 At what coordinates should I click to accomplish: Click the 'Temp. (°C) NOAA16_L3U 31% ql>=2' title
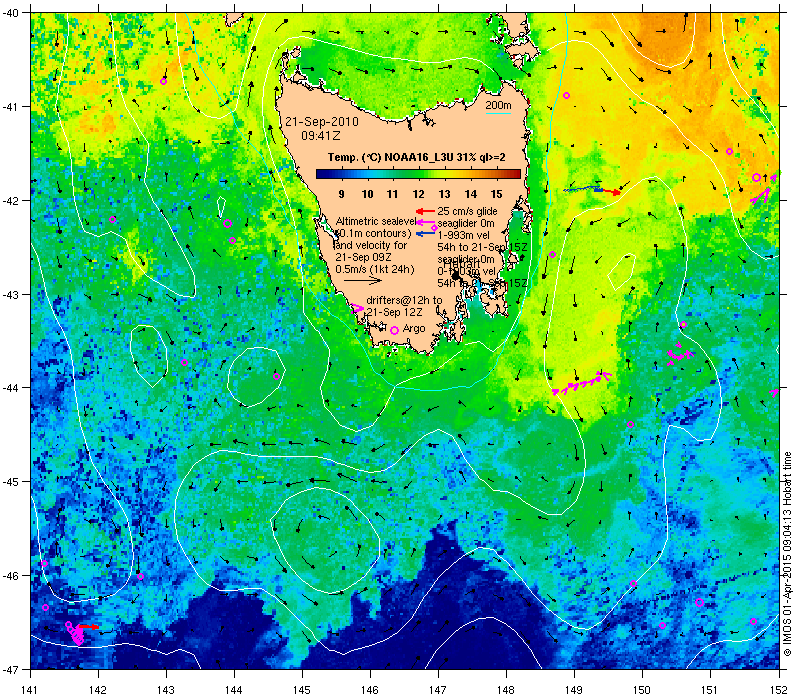(417, 157)
